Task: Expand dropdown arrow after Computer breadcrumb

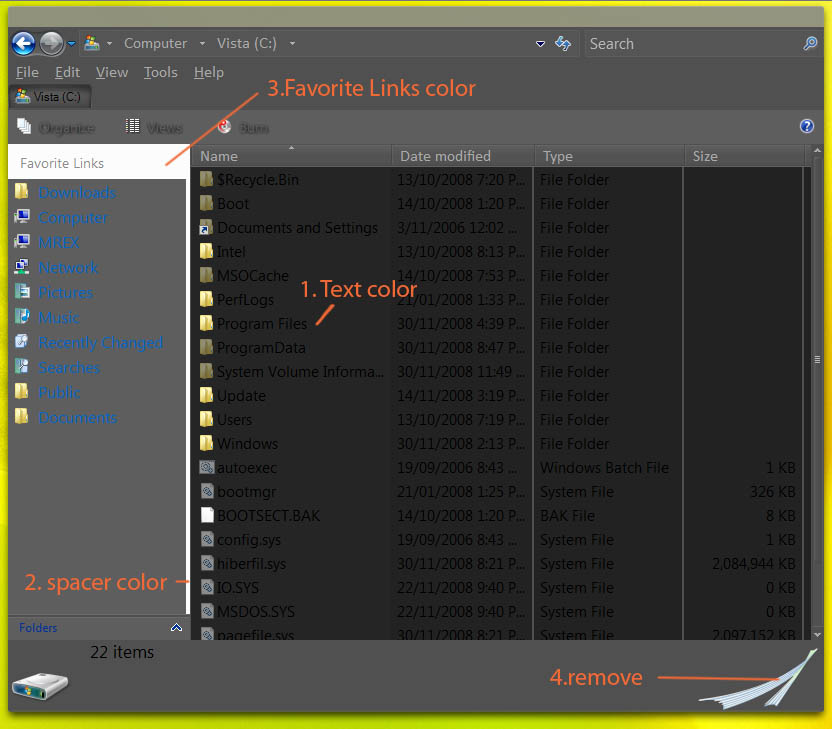Action: 202,44
